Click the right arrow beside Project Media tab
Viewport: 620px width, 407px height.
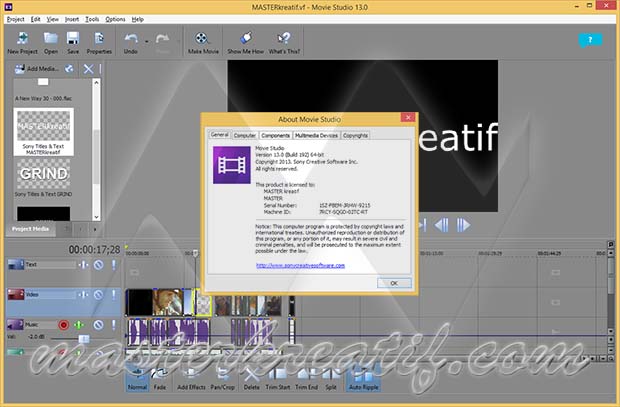[95, 229]
